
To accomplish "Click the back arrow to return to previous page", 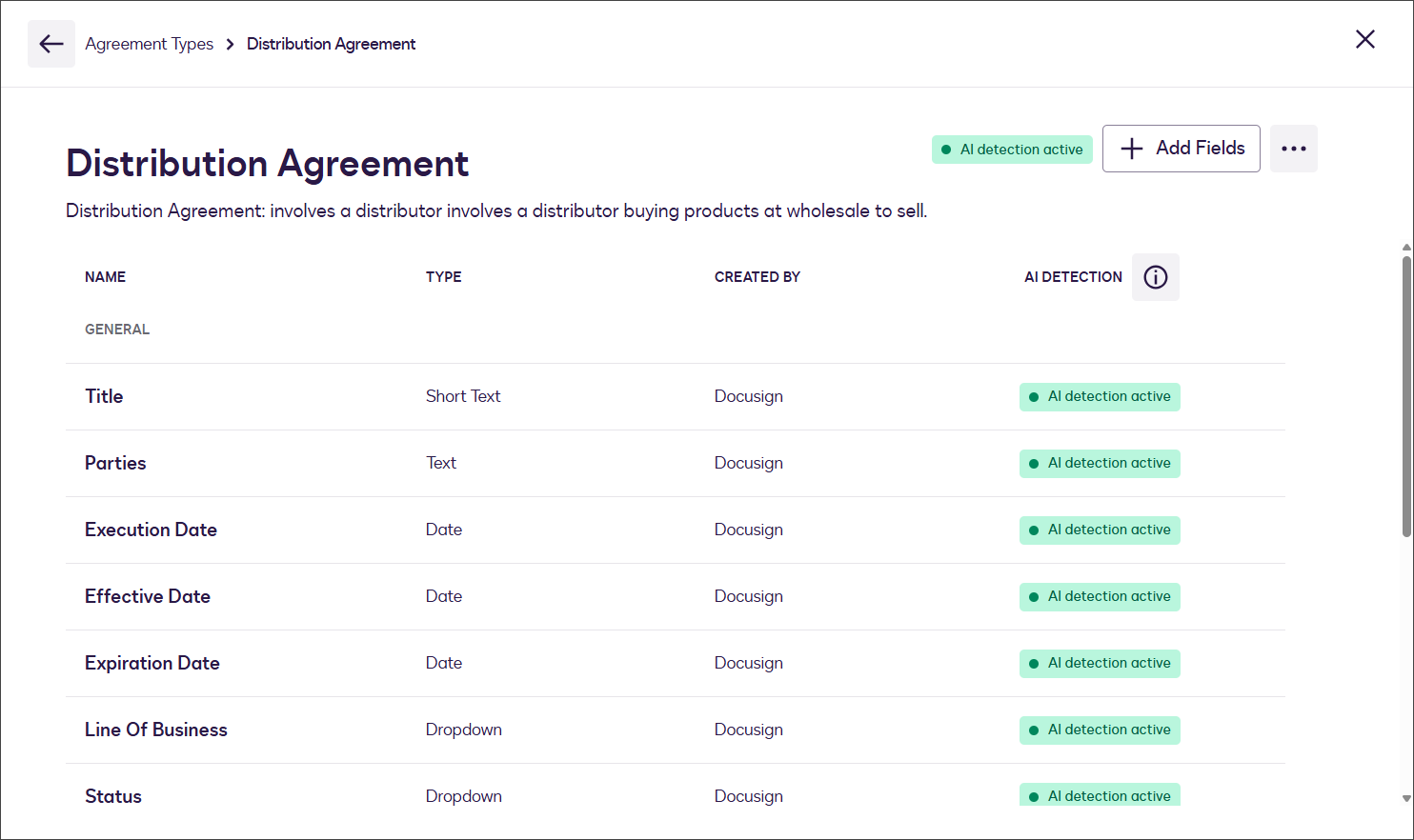I will [50, 43].
